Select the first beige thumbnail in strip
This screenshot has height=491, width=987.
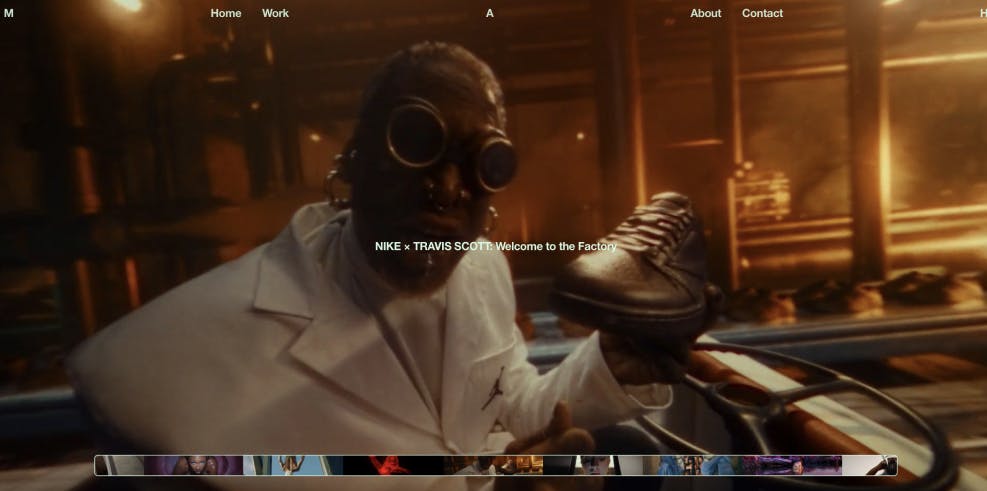pos(120,465)
